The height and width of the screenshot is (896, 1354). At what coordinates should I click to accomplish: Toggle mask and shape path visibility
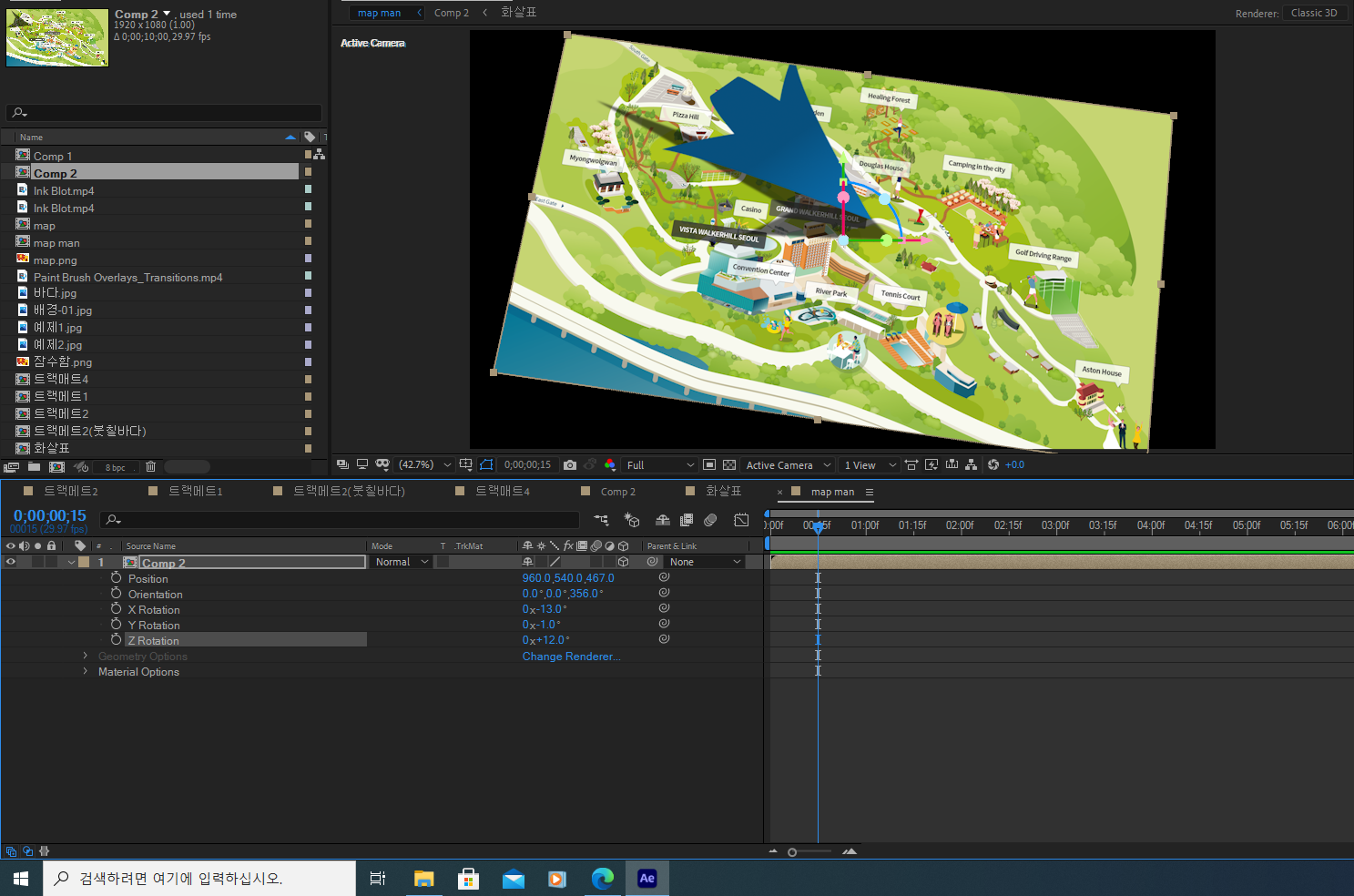[x=486, y=465]
